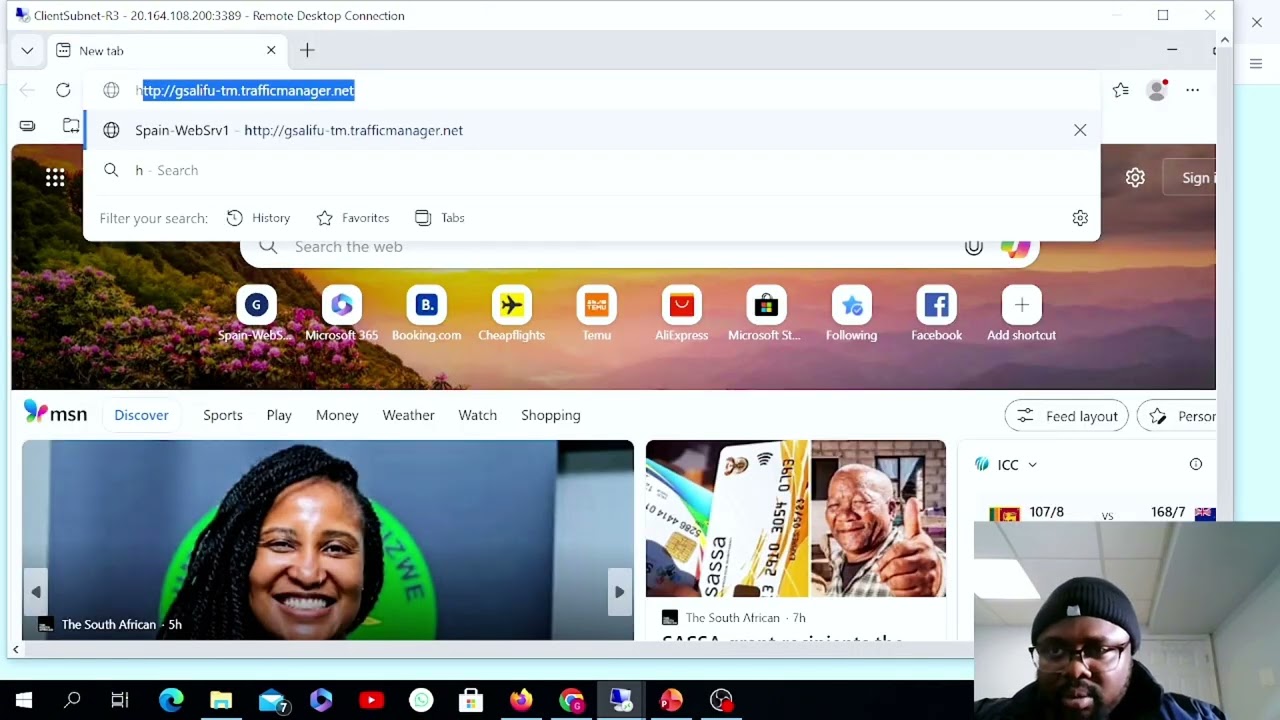
Task: Open the Temu shortcut
Action: [x=597, y=315]
